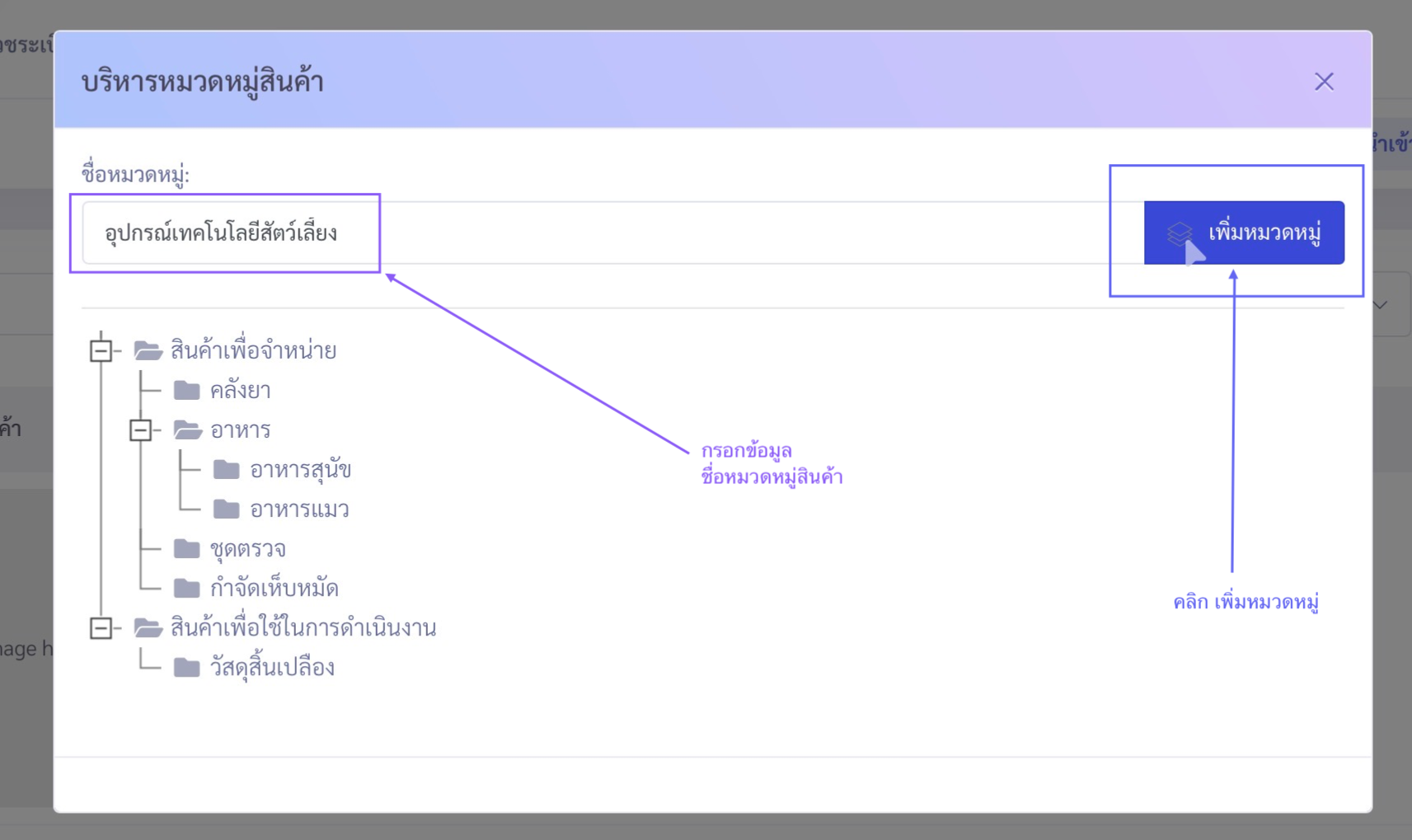The height and width of the screenshot is (840, 1412).
Task: Collapse the สินค้าเพื่อใช้ในการดำเนินงาน node
Action: click(x=101, y=627)
